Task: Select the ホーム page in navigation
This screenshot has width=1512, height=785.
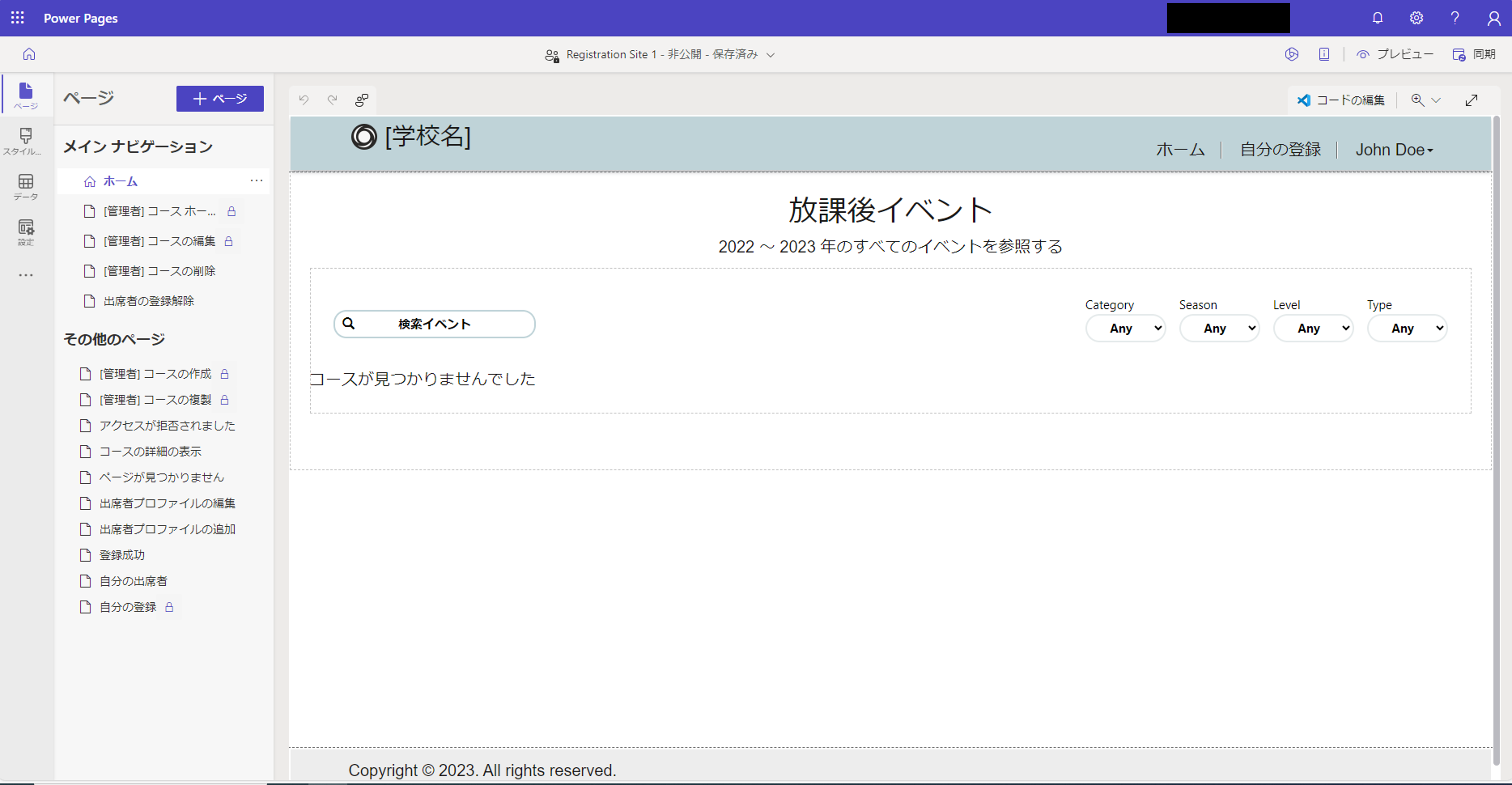Action: click(x=120, y=181)
